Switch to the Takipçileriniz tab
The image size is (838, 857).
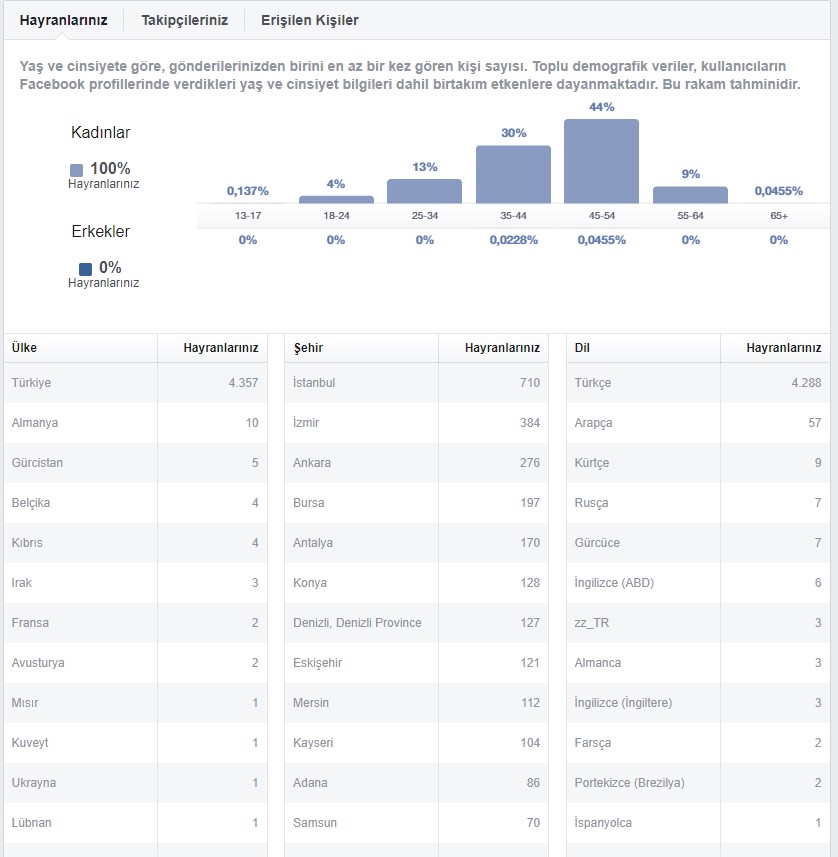[x=184, y=20]
